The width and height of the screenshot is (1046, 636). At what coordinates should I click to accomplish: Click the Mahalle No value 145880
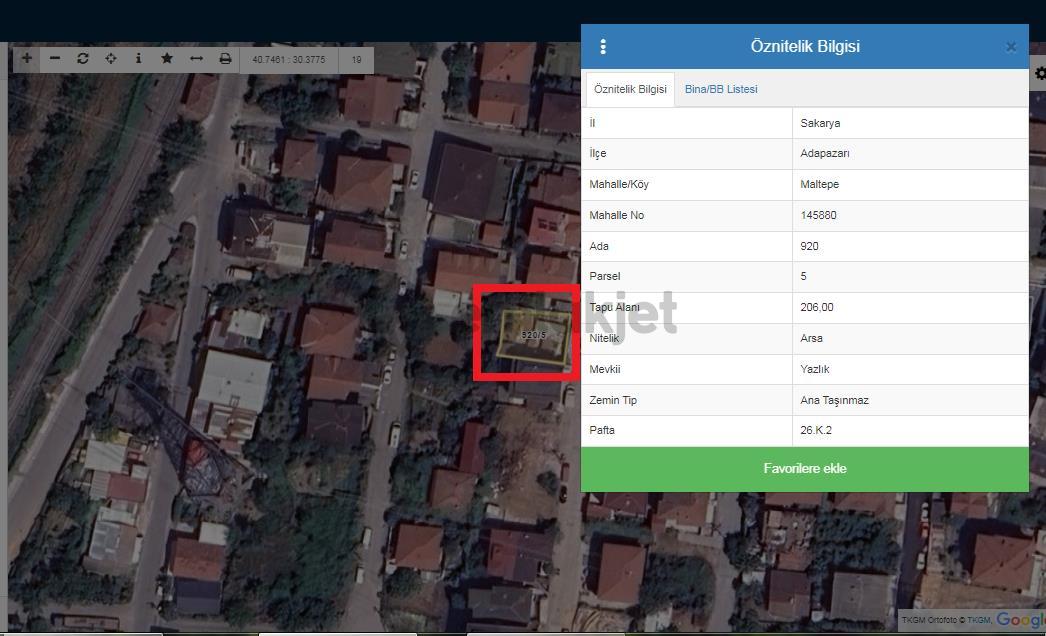point(818,216)
